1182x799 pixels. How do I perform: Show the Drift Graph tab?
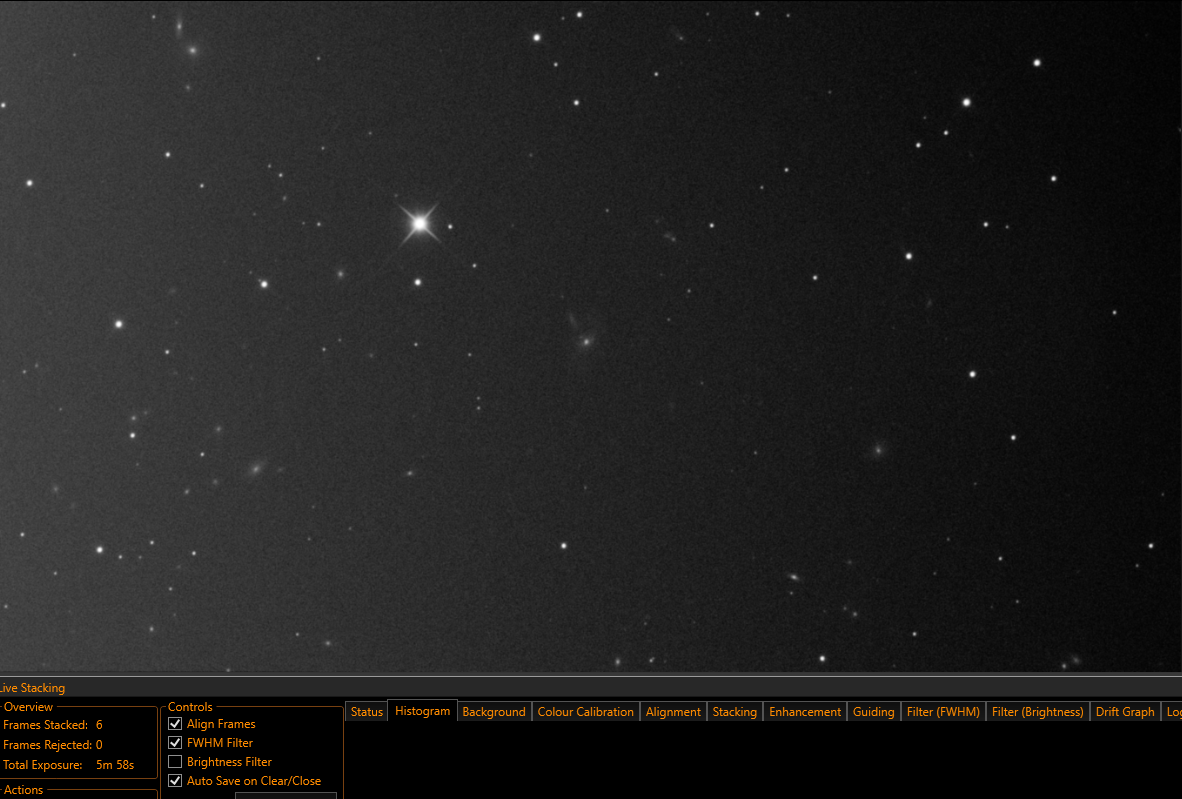(1125, 712)
